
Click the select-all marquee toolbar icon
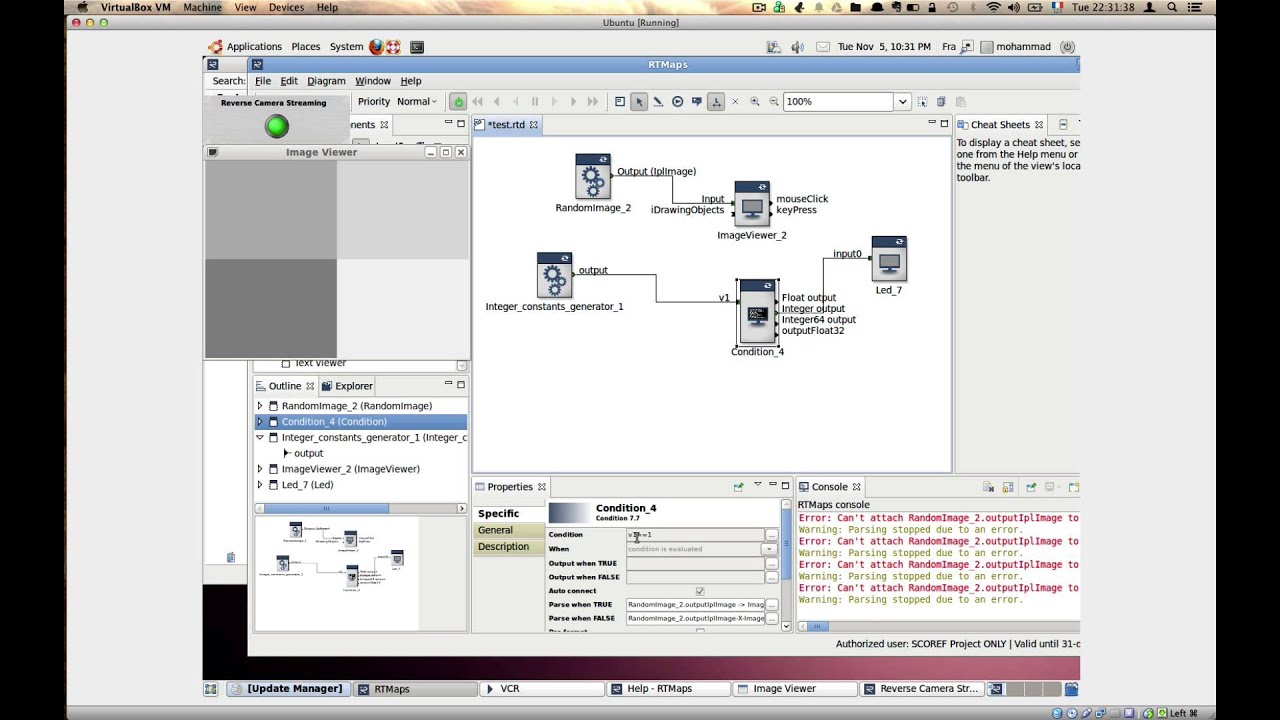coord(923,102)
